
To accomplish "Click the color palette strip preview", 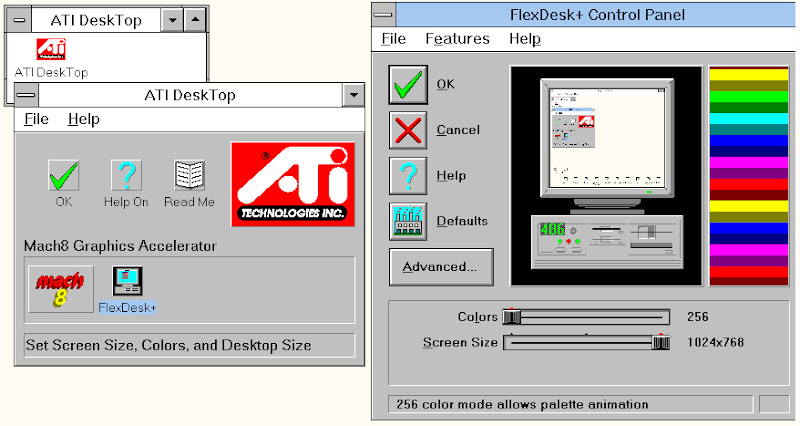I will (749, 176).
